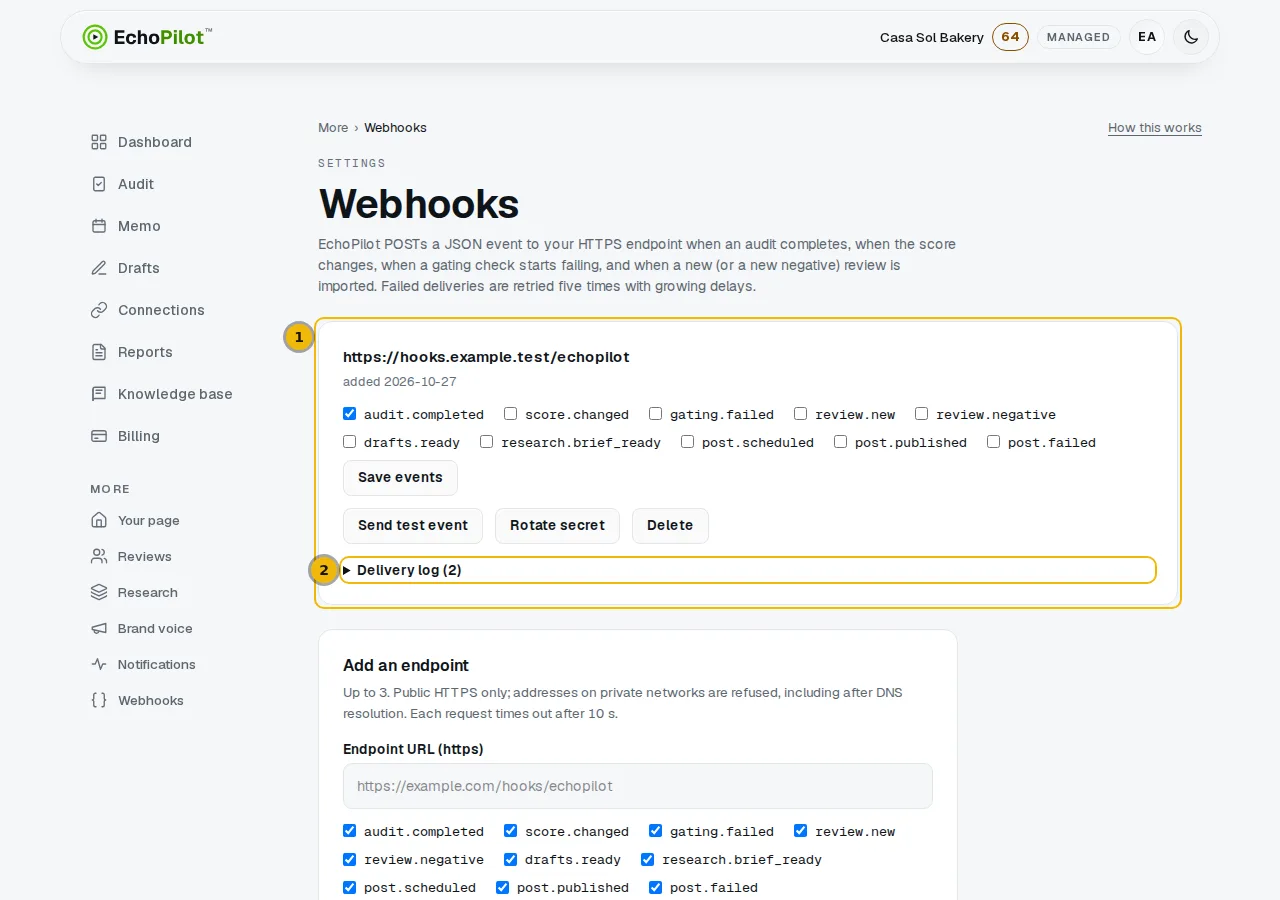Uncheck audit.completed on existing endpoint
Image resolution: width=1280 pixels, height=900 pixels.
click(350, 414)
